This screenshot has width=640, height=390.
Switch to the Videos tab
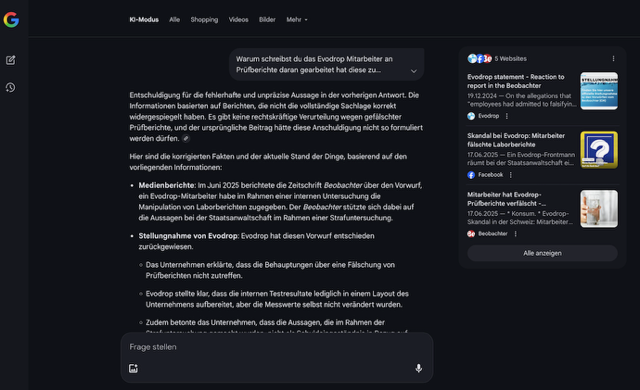click(x=238, y=20)
